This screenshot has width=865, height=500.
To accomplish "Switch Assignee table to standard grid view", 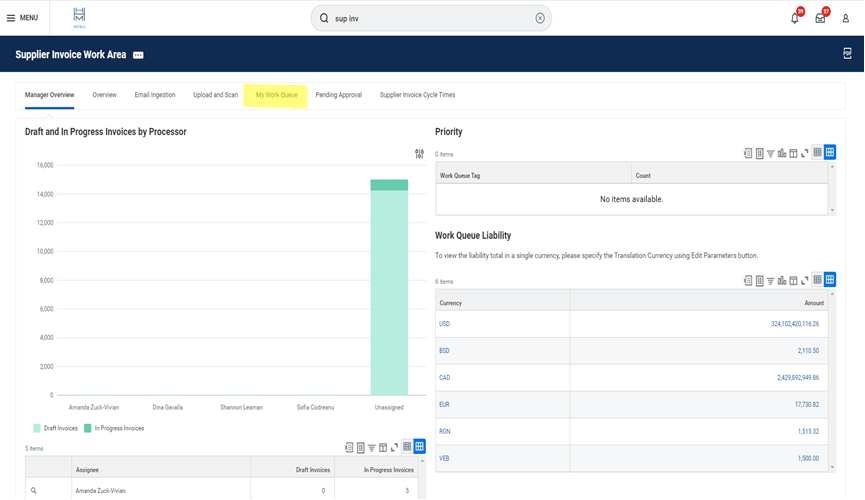I will [x=419, y=446].
